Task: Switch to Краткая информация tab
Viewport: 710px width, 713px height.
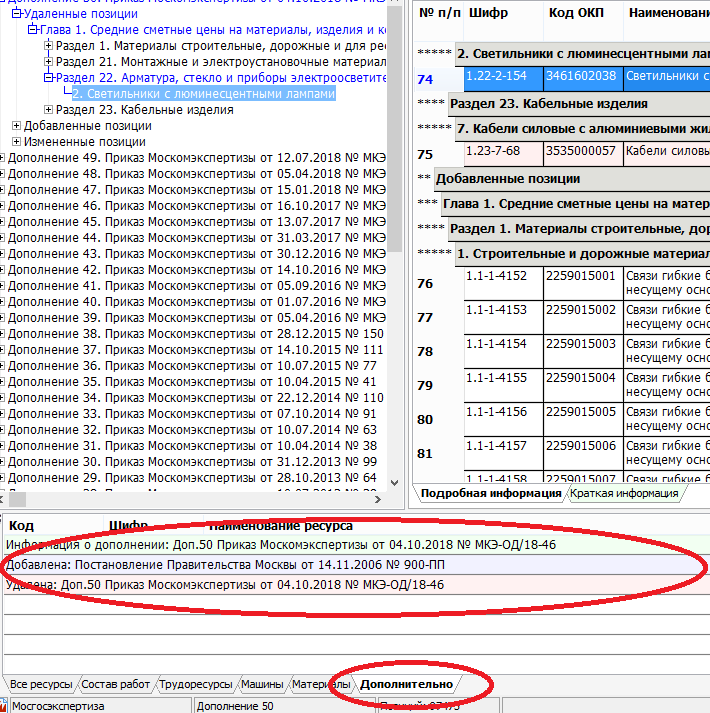Action: pyautogui.click(x=624, y=493)
